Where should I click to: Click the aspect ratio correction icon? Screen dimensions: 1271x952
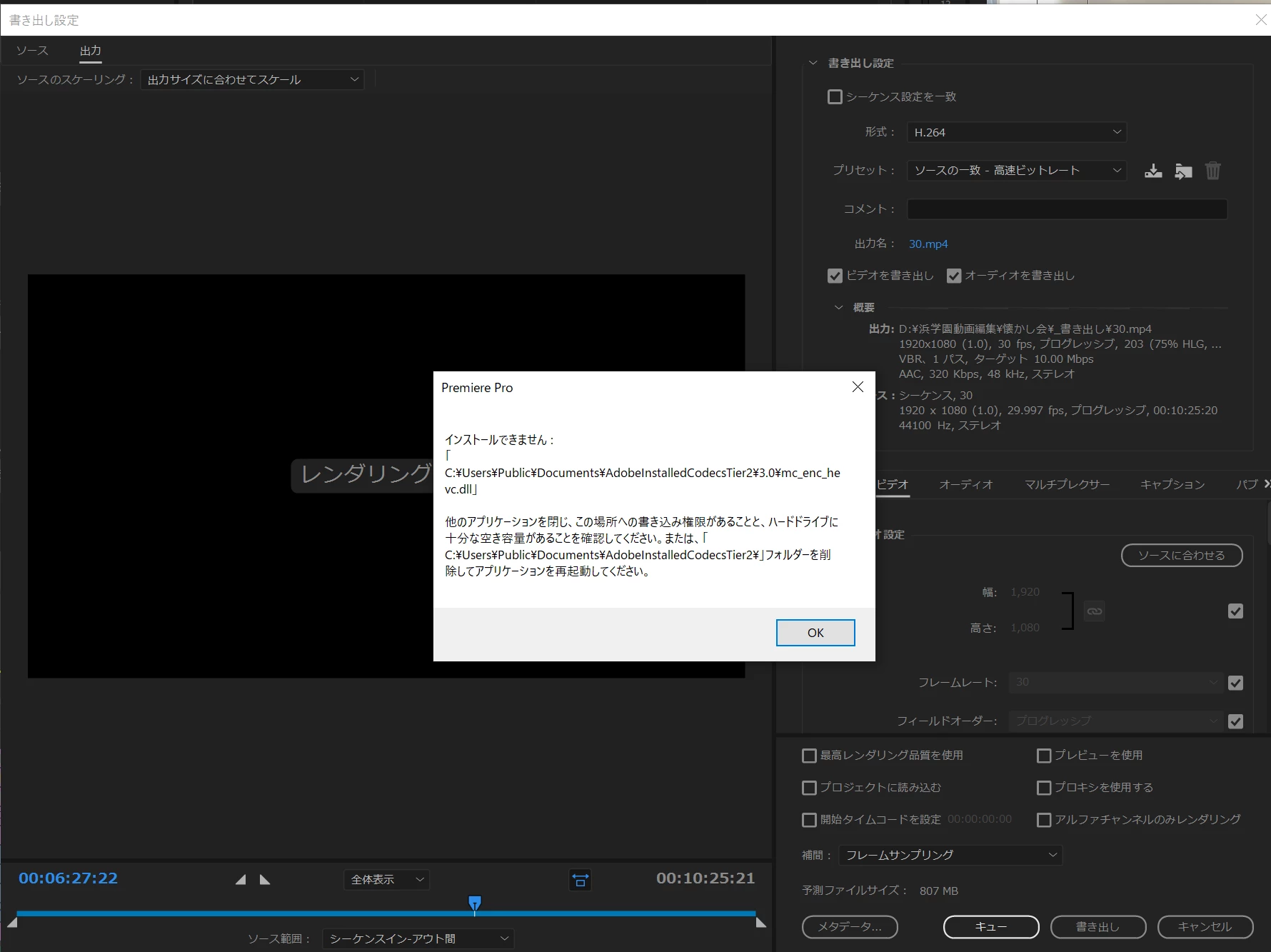coord(581,880)
